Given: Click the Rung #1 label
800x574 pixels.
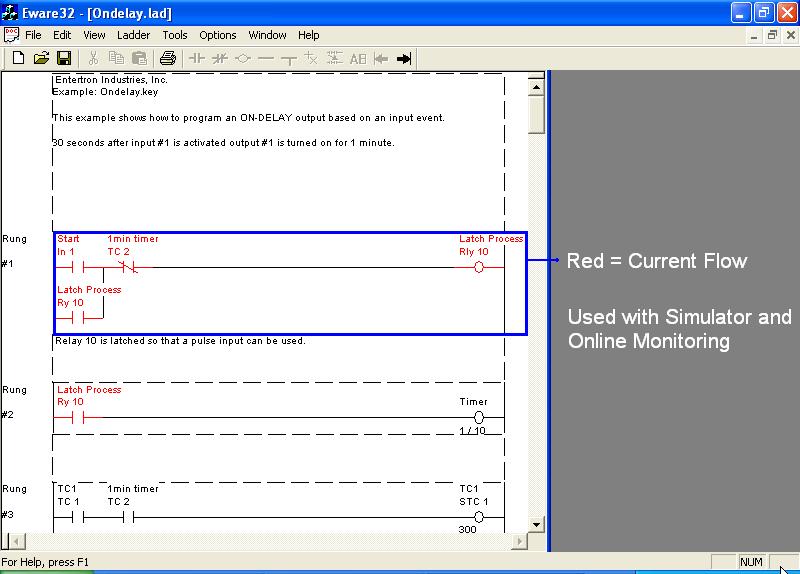Looking at the screenshot, I should tap(14, 251).
